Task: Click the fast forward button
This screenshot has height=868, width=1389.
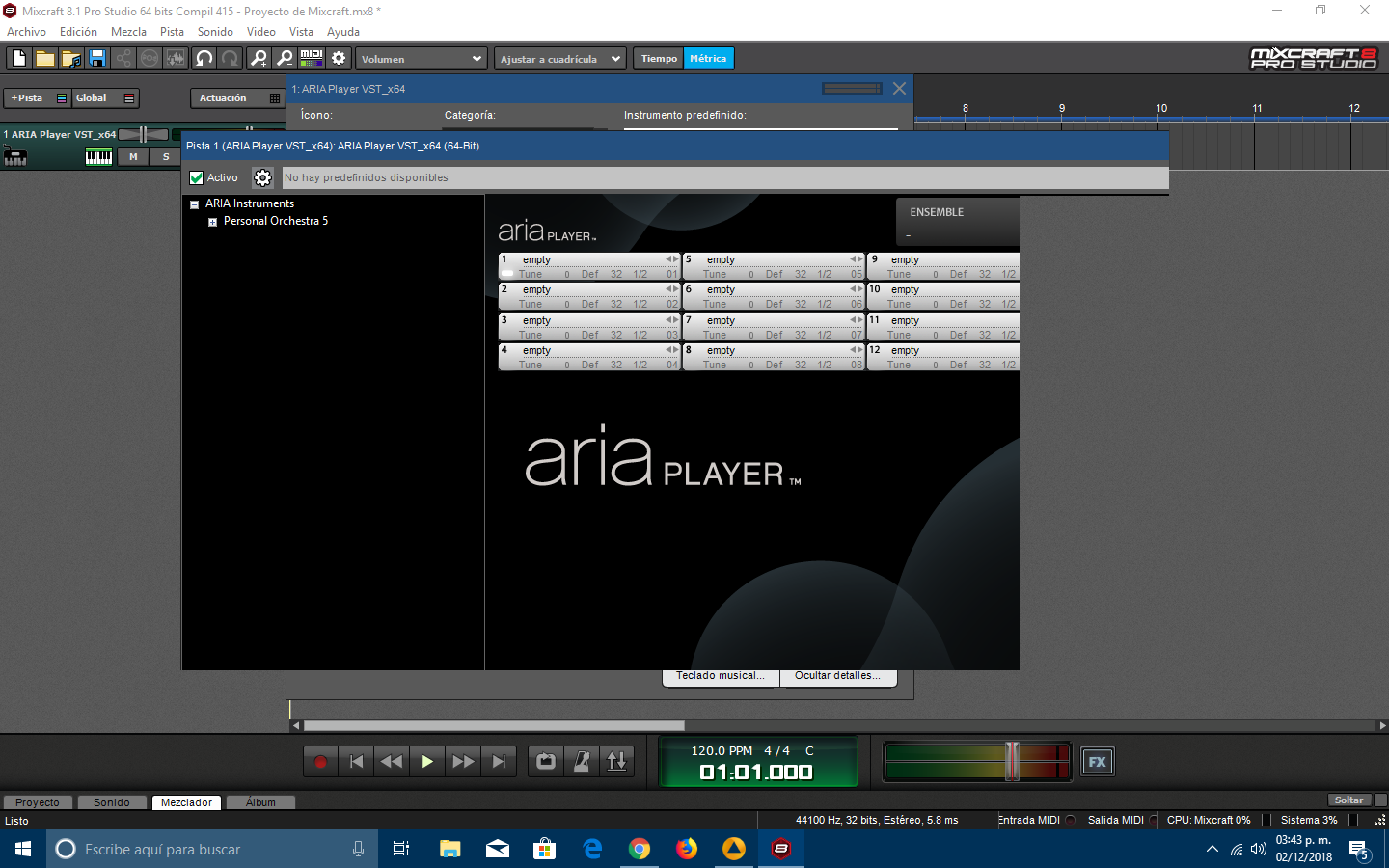Action: pyautogui.click(x=463, y=762)
